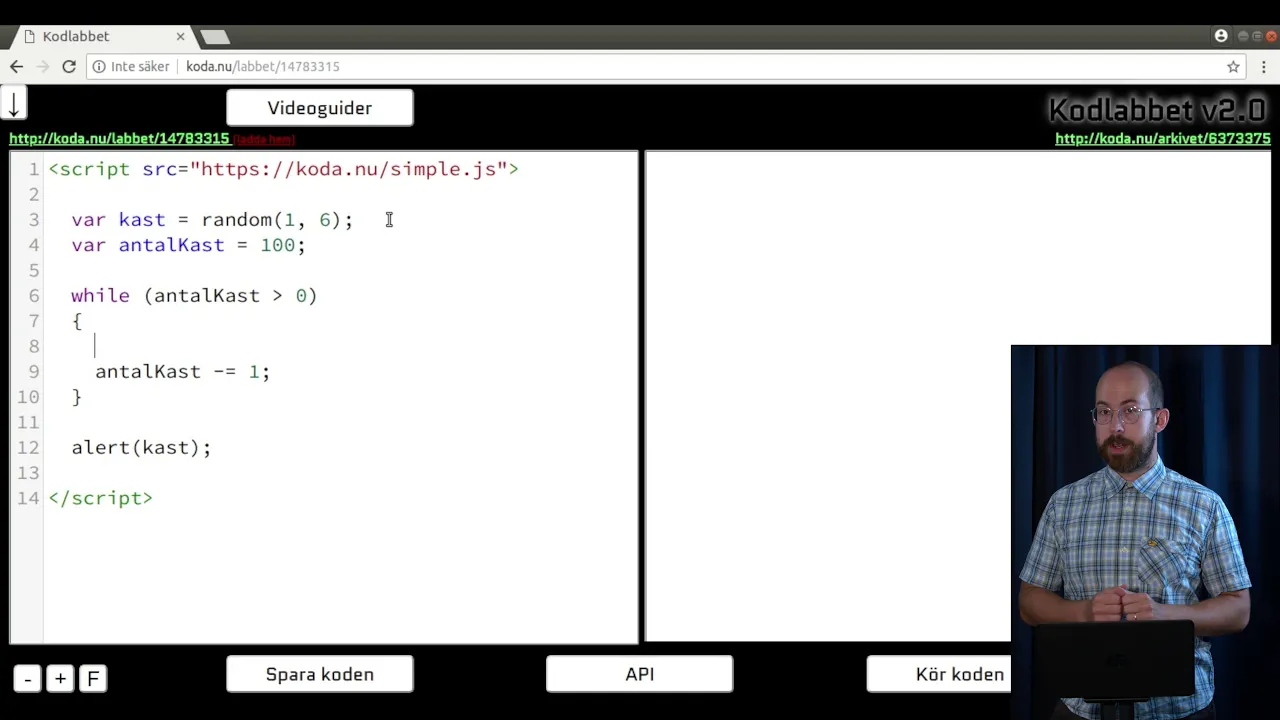
Task: Click the down arrow icon below the back button
Action: point(14,103)
